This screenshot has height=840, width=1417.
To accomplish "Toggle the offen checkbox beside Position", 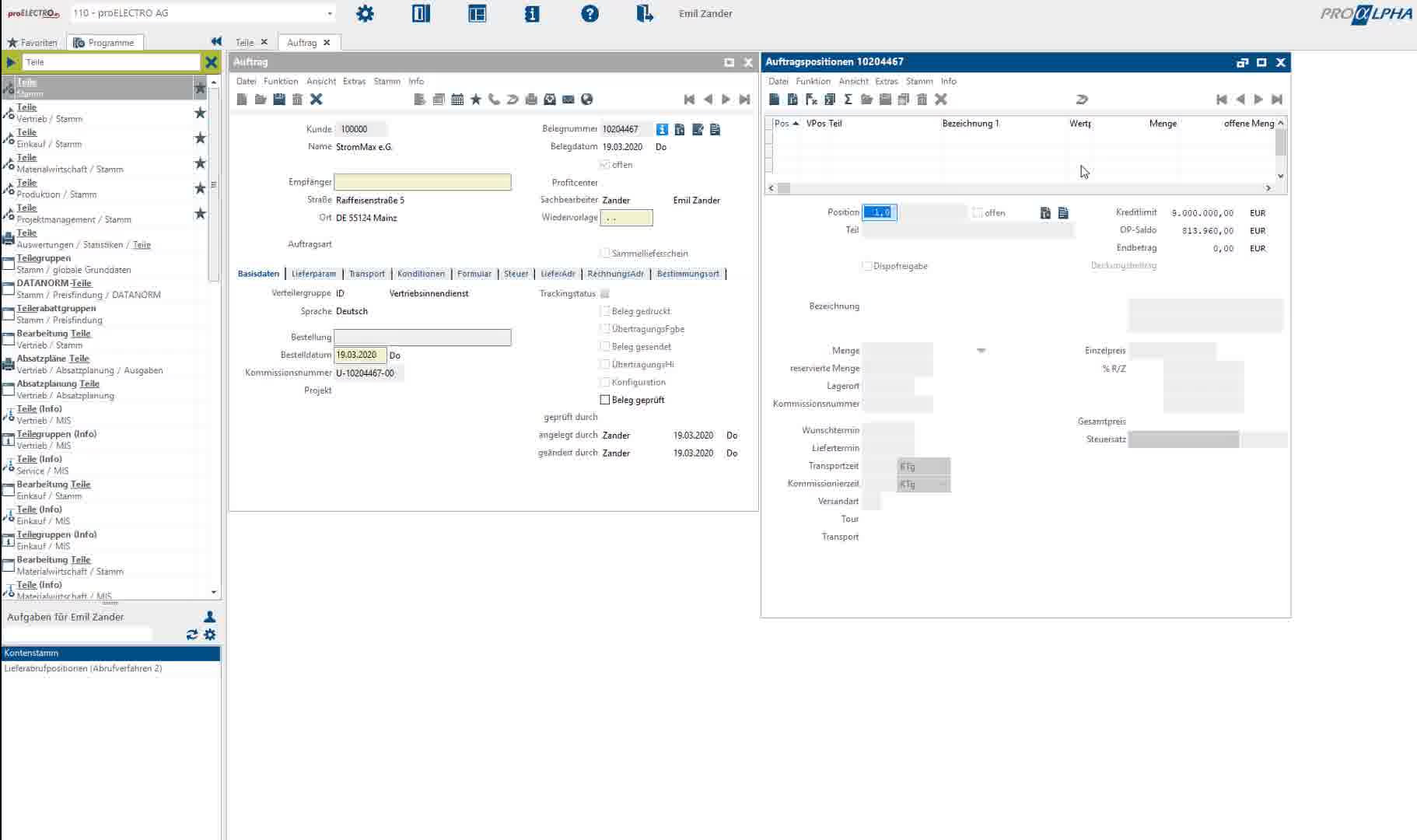I will point(978,212).
